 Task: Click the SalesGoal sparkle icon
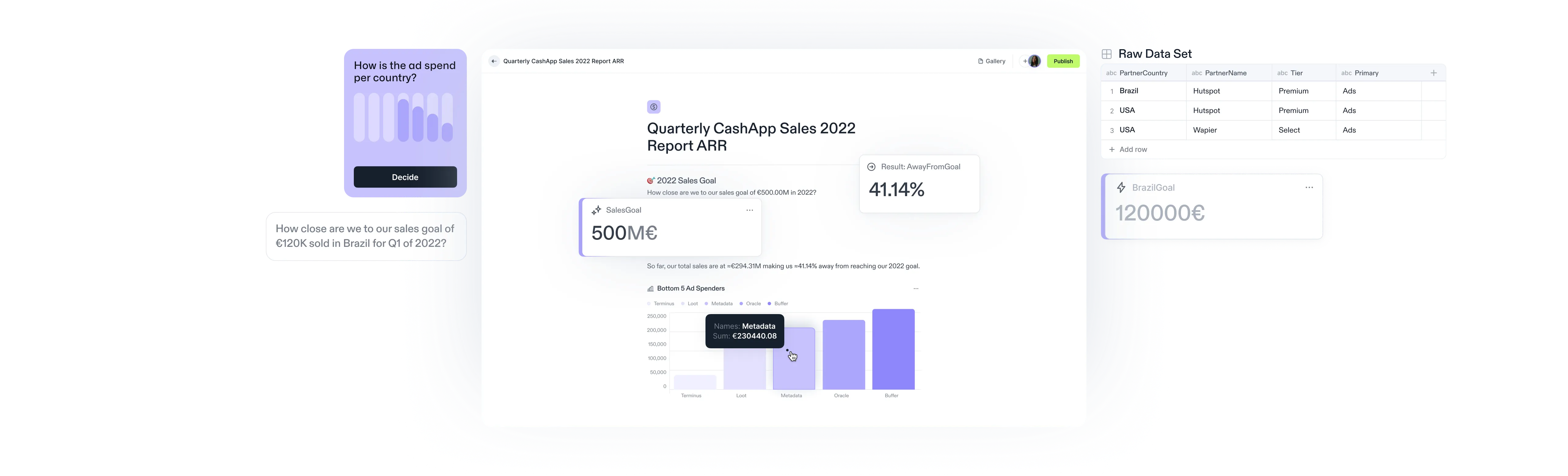pyautogui.click(x=596, y=210)
